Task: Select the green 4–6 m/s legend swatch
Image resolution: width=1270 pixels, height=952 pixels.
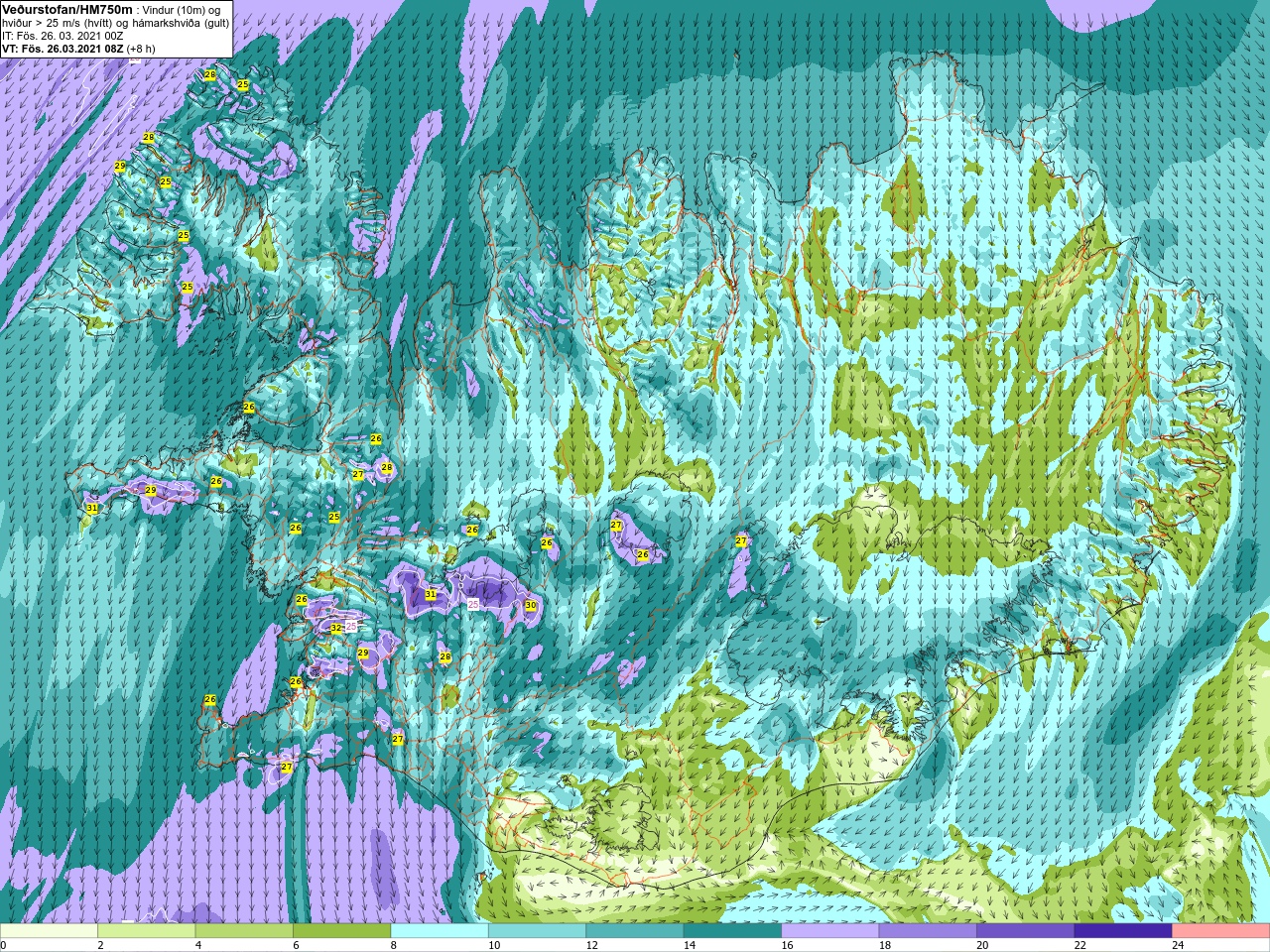Action: 244,931
